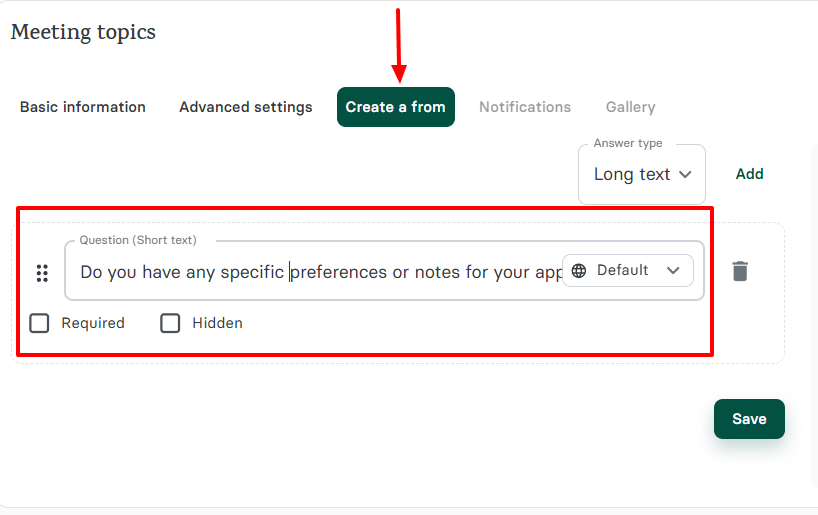Click the green Save button
The width and height of the screenshot is (818, 515).
click(749, 419)
